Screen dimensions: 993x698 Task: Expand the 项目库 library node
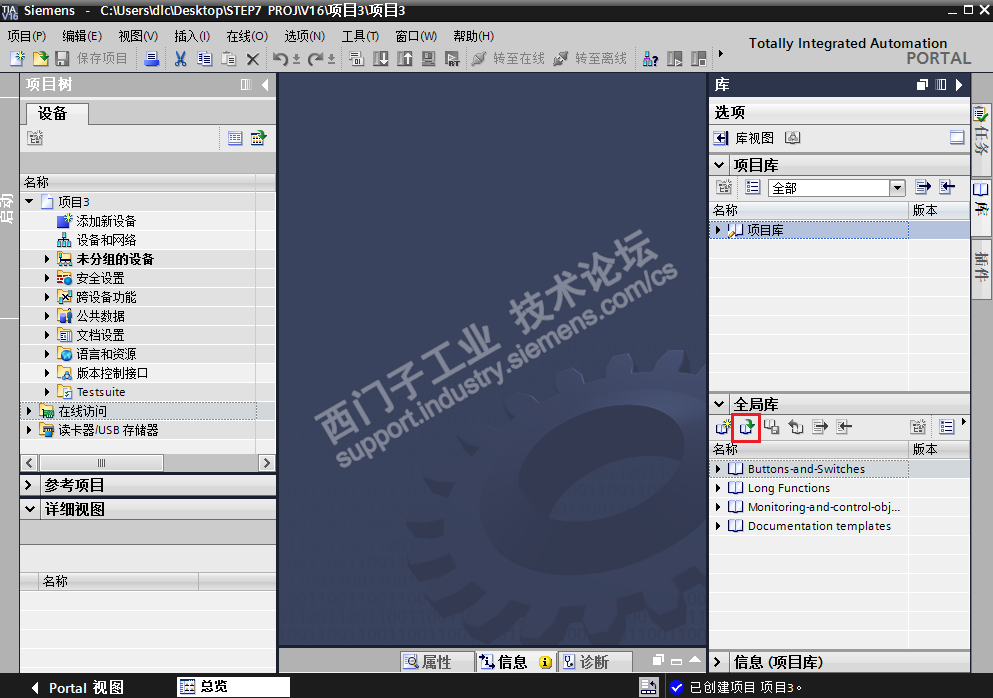click(718, 230)
